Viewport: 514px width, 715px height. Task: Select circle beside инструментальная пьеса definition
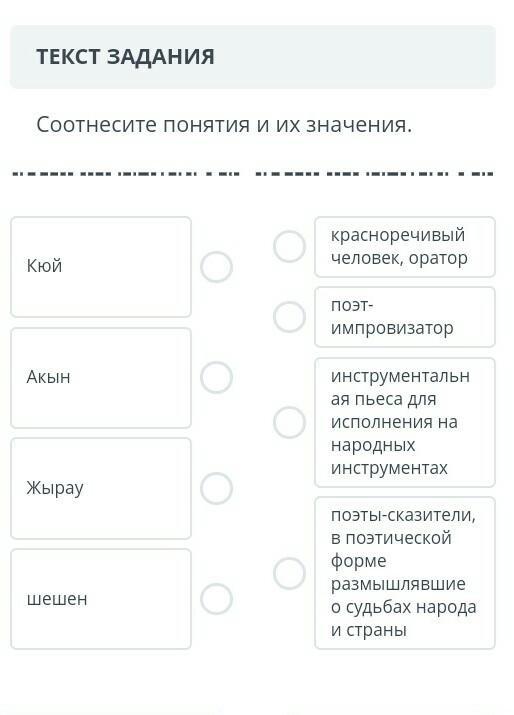(289, 422)
